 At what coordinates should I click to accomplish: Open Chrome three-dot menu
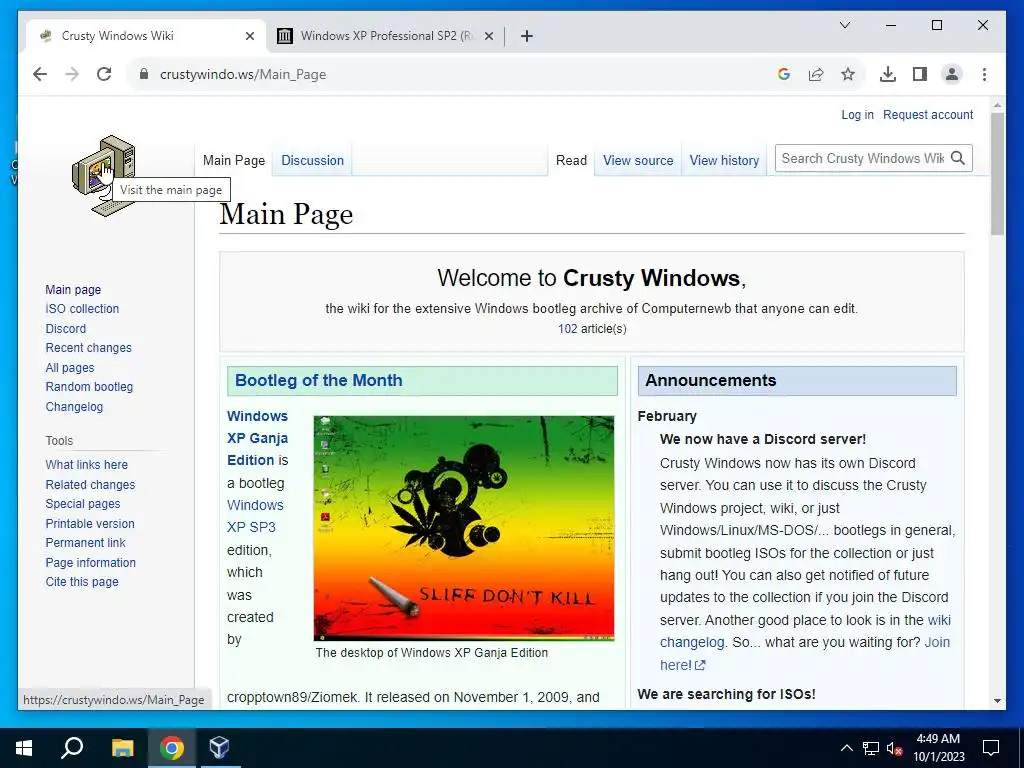(984, 74)
